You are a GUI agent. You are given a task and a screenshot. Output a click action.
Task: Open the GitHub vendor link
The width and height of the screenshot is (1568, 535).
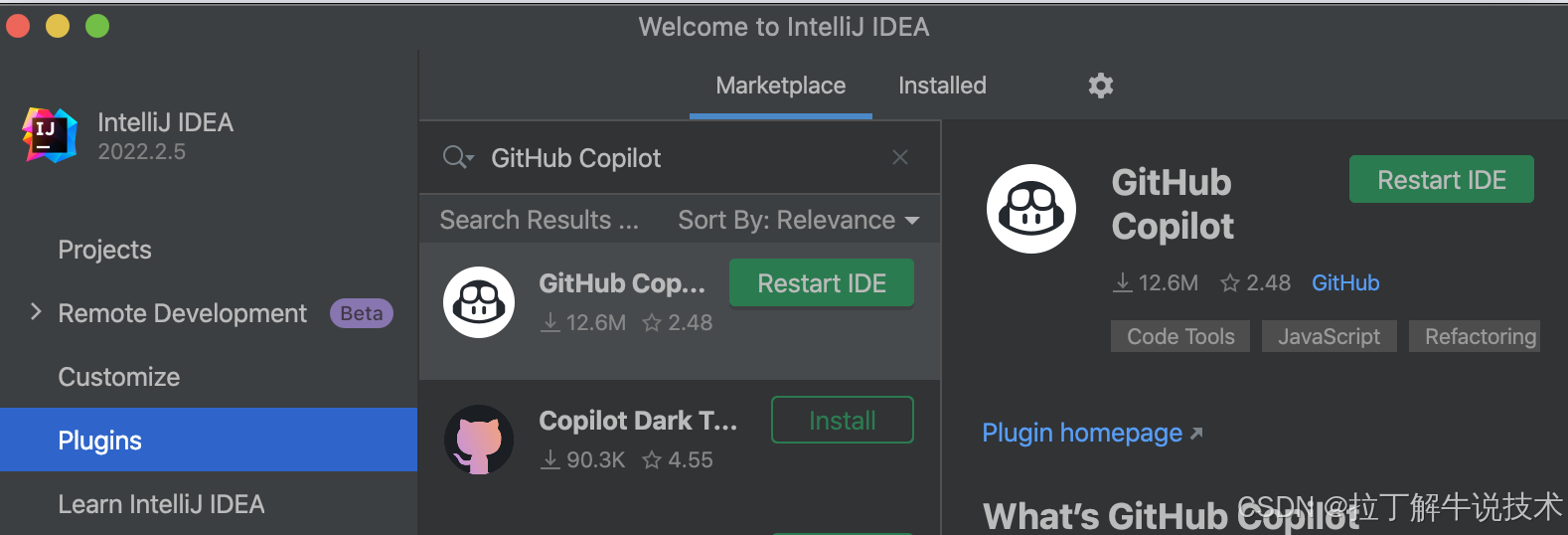pyautogui.click(x=1345, y=283)
